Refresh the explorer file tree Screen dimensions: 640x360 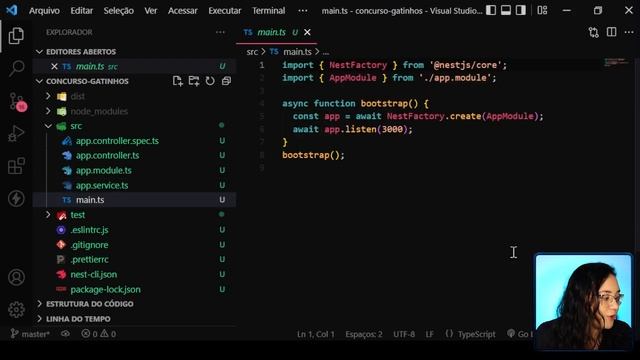pyautogui.click(x=210, y=81)
